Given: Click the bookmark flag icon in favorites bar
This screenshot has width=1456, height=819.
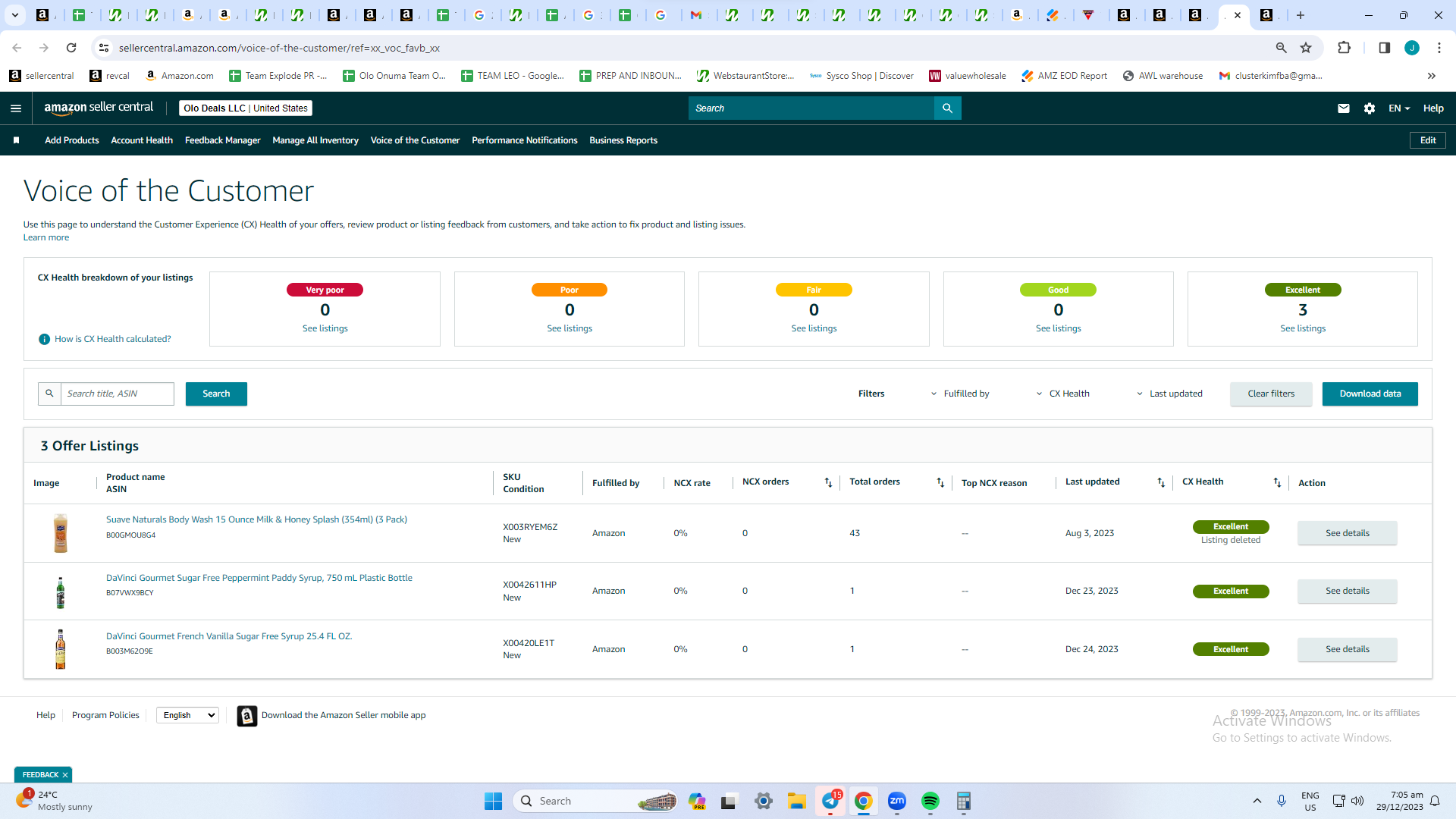Looking at the screenshot, I should [x=16, y=140].
